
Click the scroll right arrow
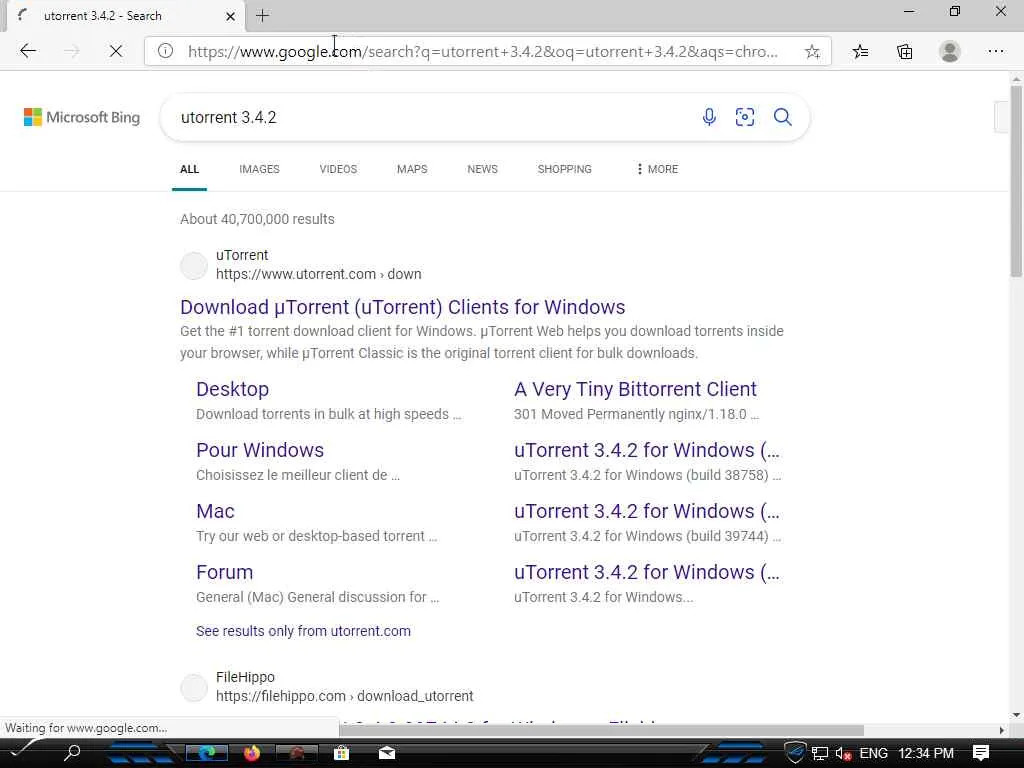(x=1001, y=730)
